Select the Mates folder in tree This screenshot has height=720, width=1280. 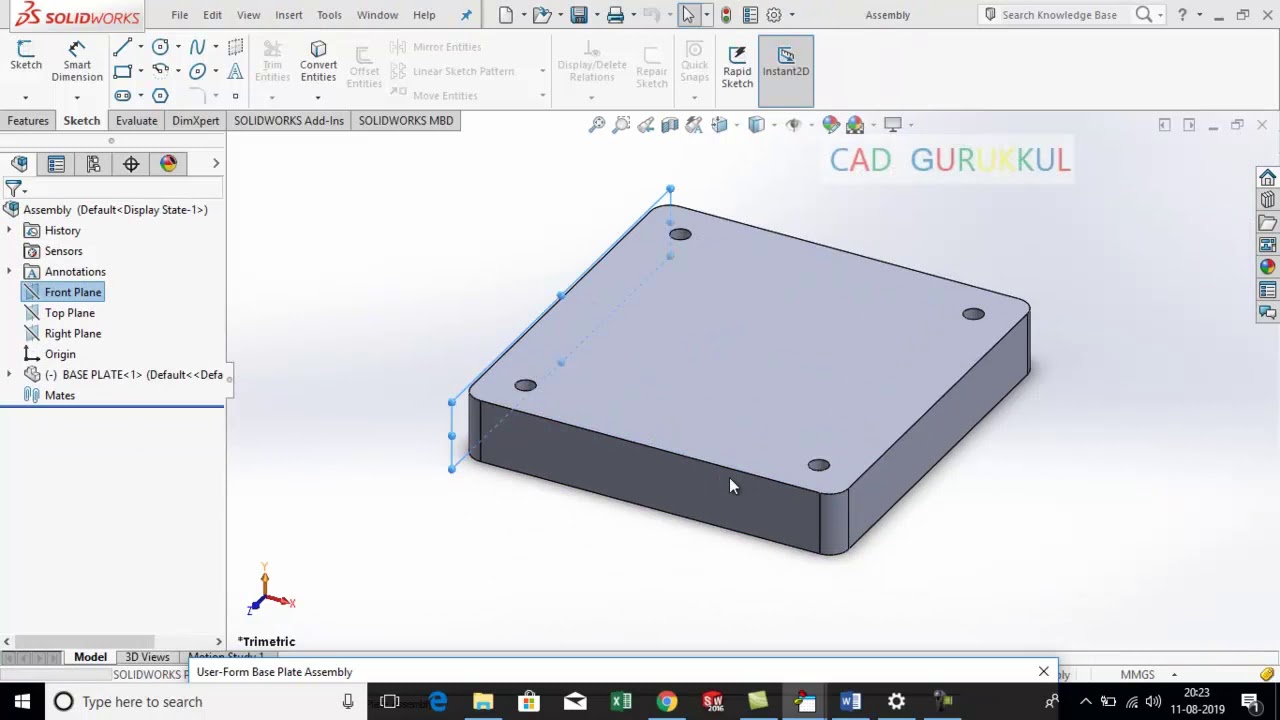pyautogui.click(x=59, y=396)
